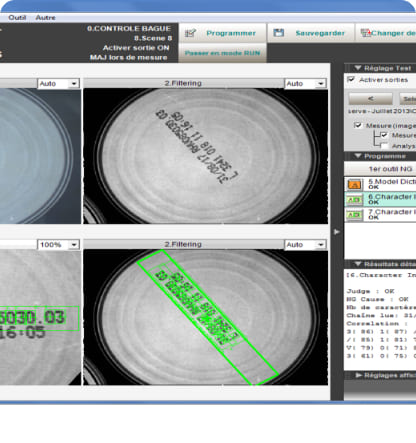
Task: Click the 'Correlation :' result line
Action: pos(377,323)
